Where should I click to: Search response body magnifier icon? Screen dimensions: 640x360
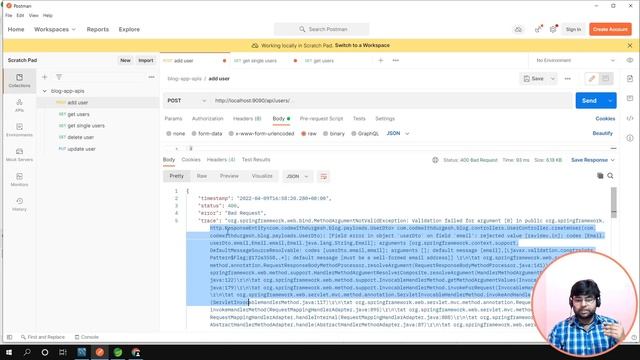[x=610, y=176]
